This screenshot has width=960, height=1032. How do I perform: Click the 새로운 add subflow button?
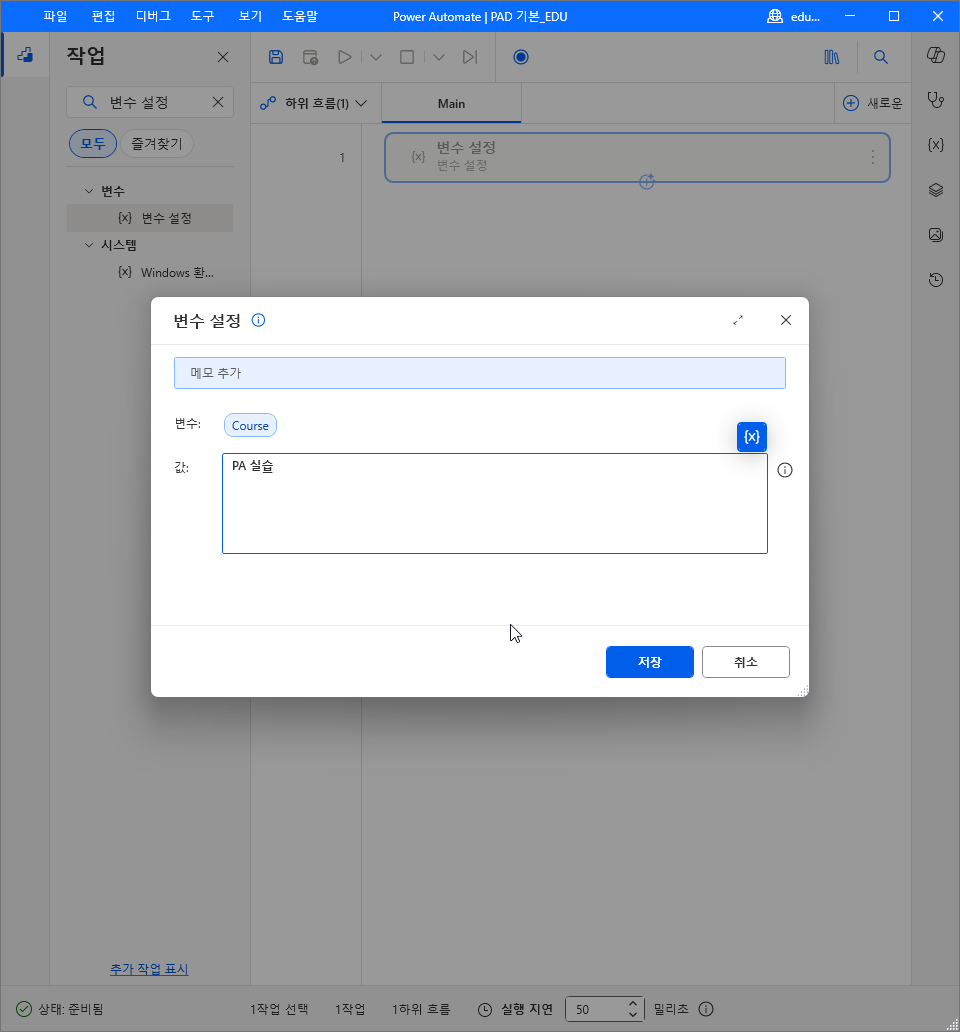872,103
